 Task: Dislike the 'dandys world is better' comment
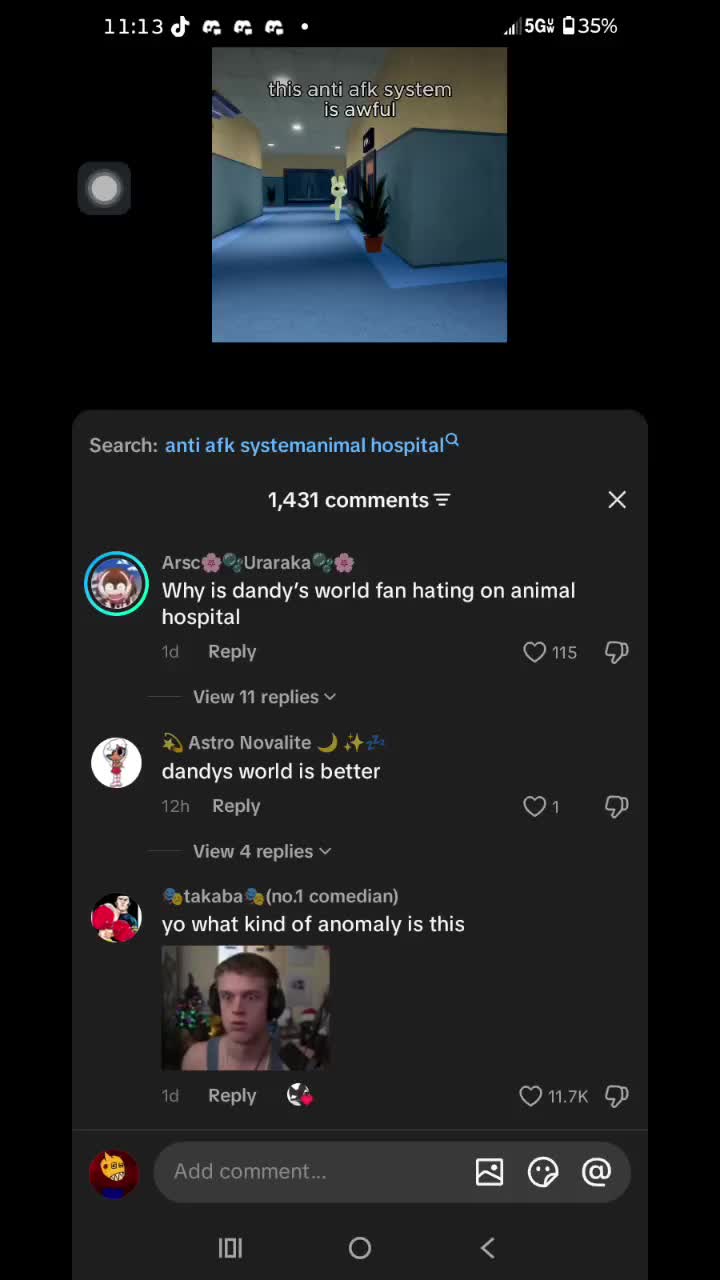tap(616, 806)
